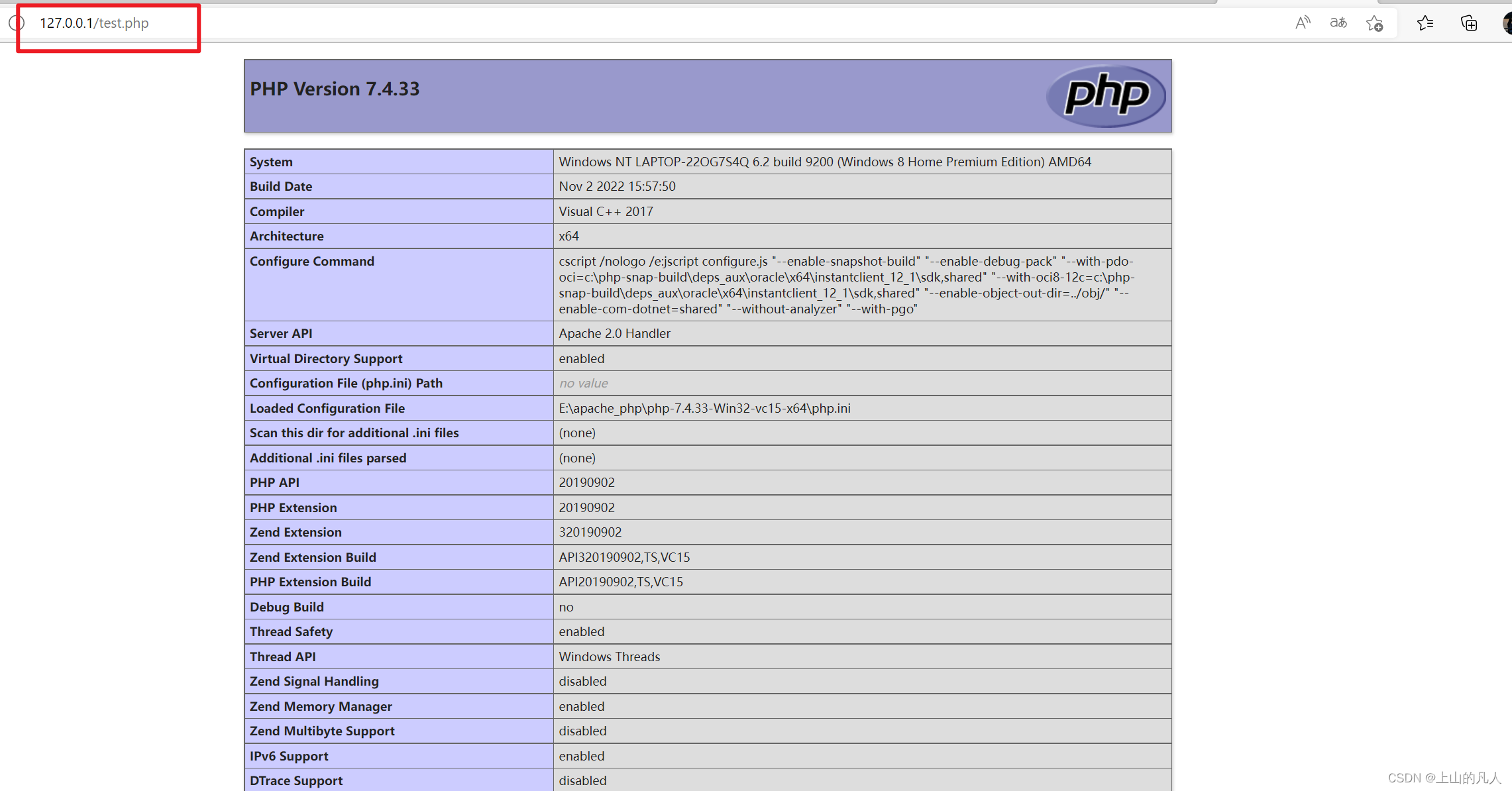Click the PHP Version 7.4.33 heading
Screen dimensions: 1512x791
(335, 89)
